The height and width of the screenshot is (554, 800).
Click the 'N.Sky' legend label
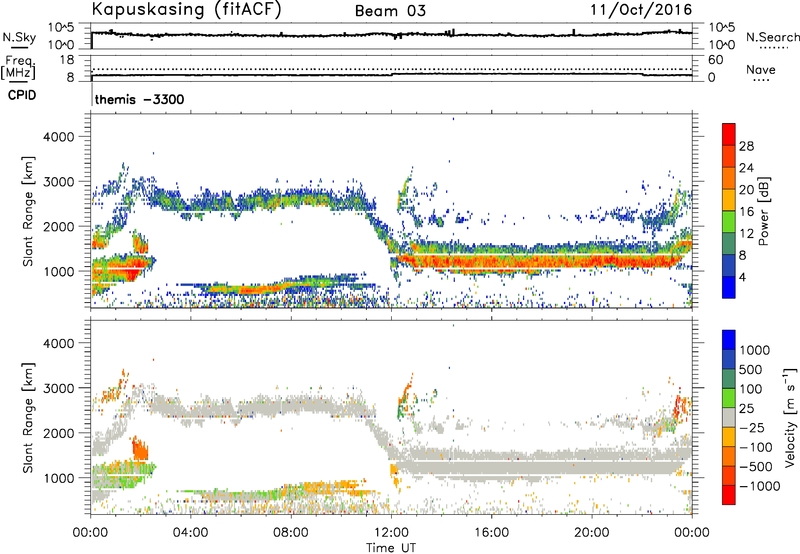tap(19, 37)
